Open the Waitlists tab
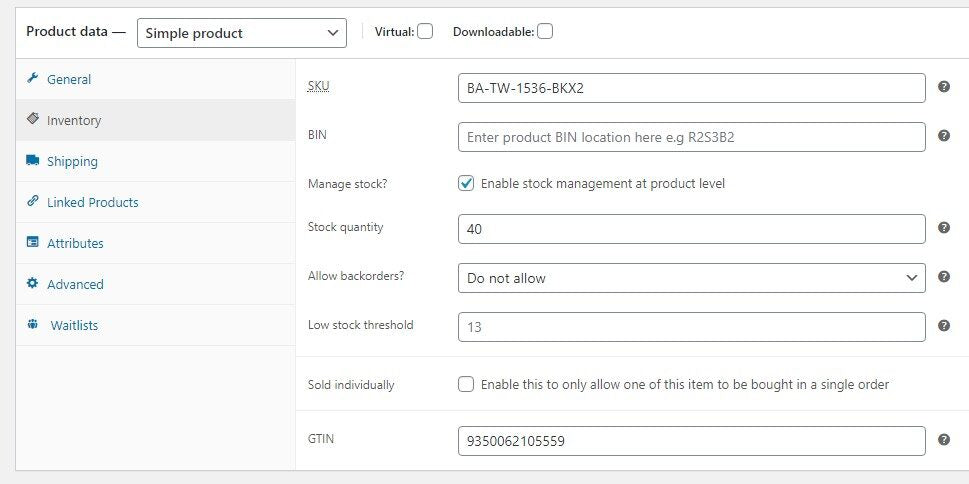 [x=74, y=325]
